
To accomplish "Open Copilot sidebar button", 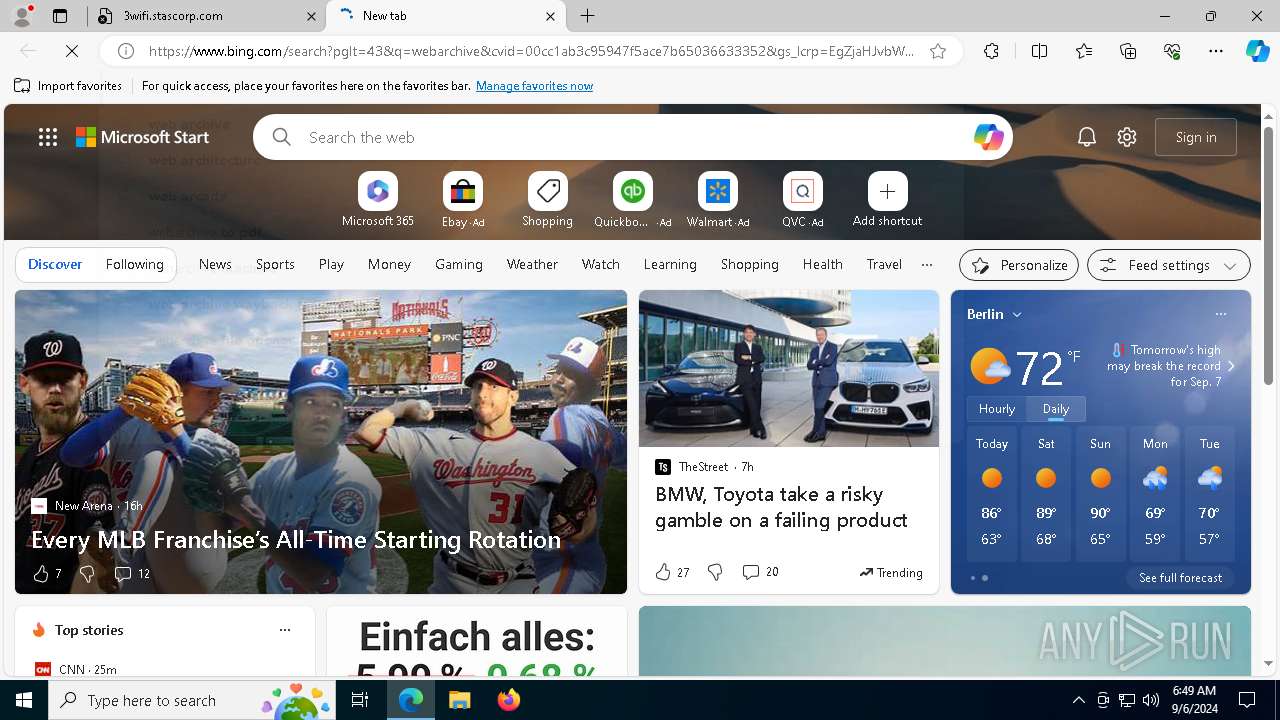I will [1258, 51].
